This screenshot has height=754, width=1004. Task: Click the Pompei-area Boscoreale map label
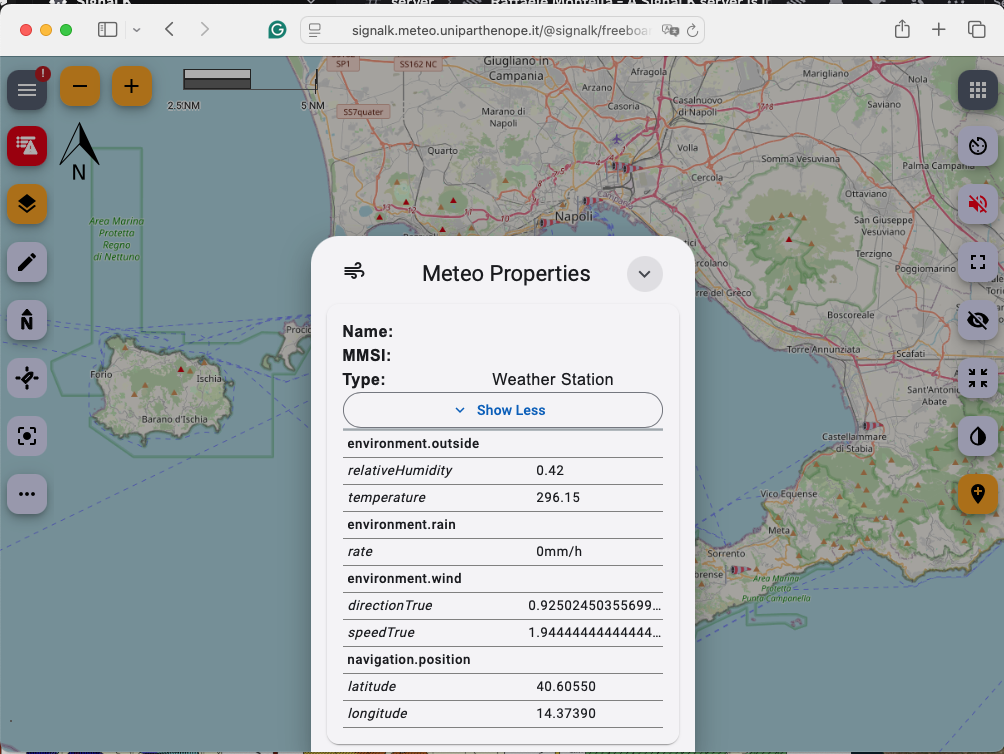coord(850,315)
